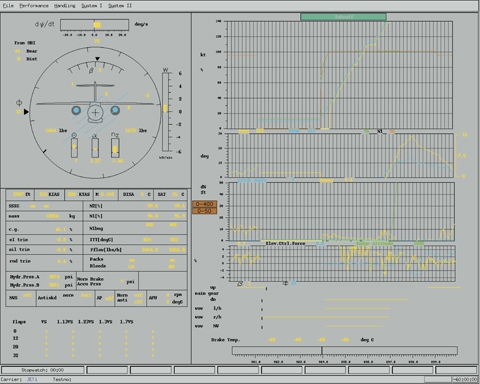Viewport: 480px width, 384px height.
Task: Click the vertical speed W scale bar
Action: click(x=165, y=112)
